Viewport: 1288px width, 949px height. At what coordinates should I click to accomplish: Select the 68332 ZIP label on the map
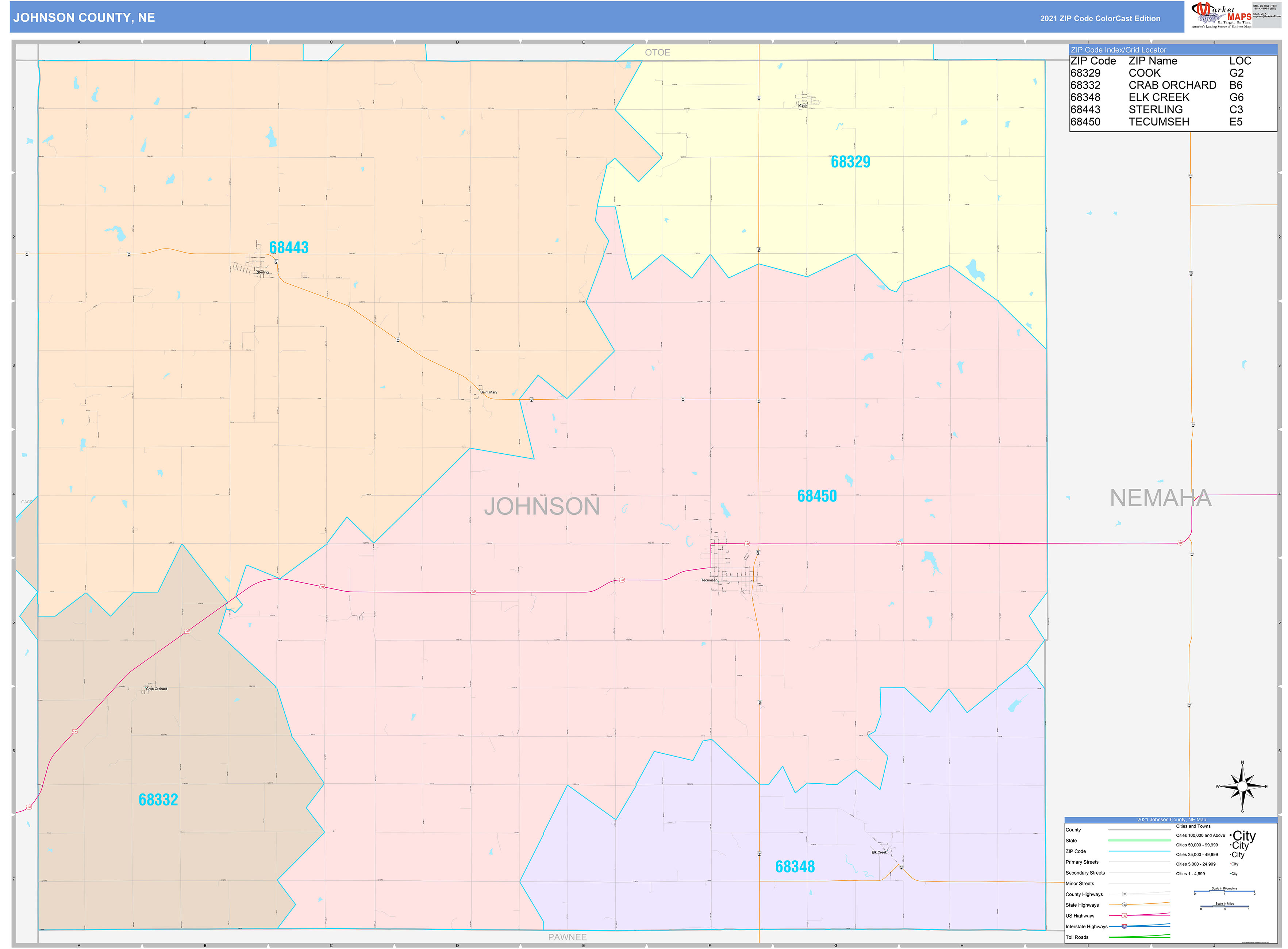coord(158,799)
